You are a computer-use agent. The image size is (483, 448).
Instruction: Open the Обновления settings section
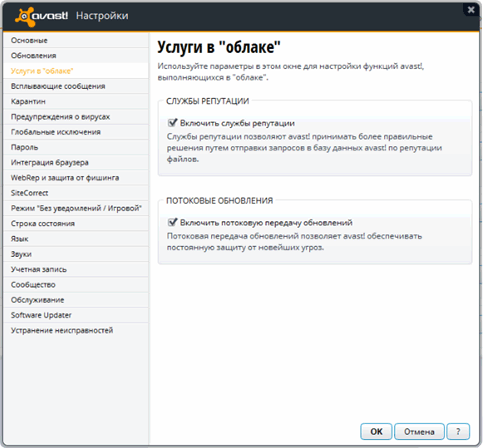(x=76, y=56)
